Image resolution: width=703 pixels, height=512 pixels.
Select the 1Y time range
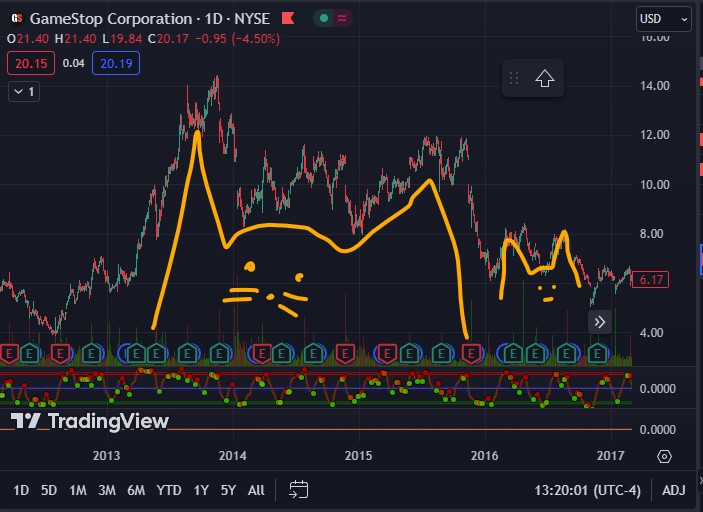(201, 489)
